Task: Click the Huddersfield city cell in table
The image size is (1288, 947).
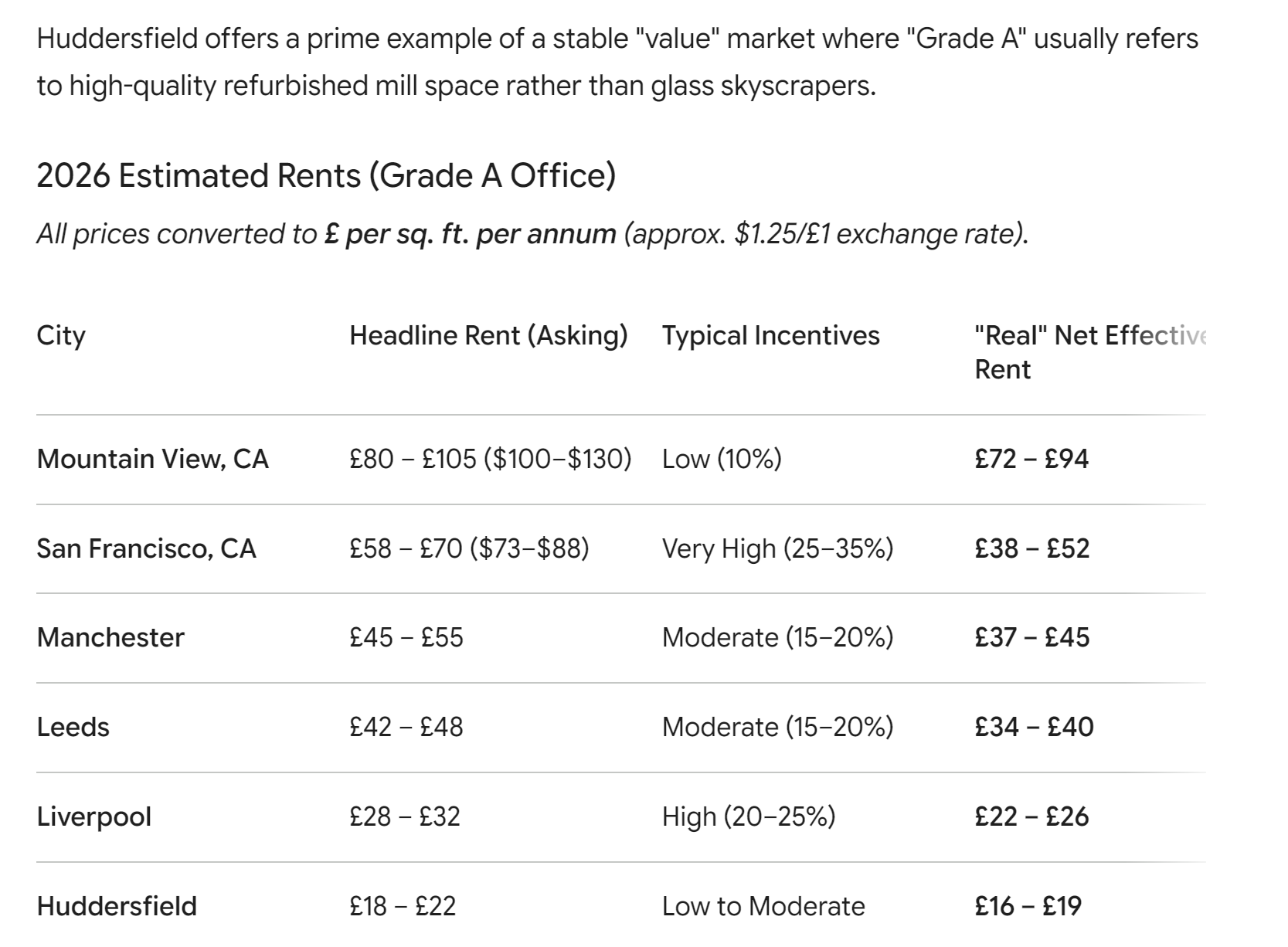Action: tap(117, 907)
